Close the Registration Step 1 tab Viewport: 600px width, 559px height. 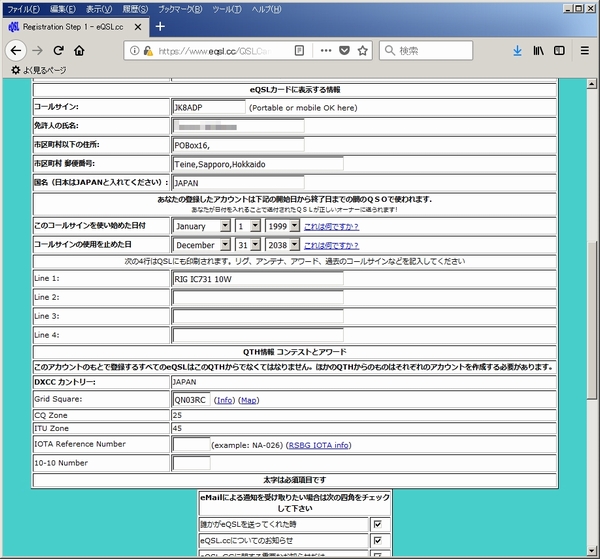pyautogui.click(x=138, y=27)
